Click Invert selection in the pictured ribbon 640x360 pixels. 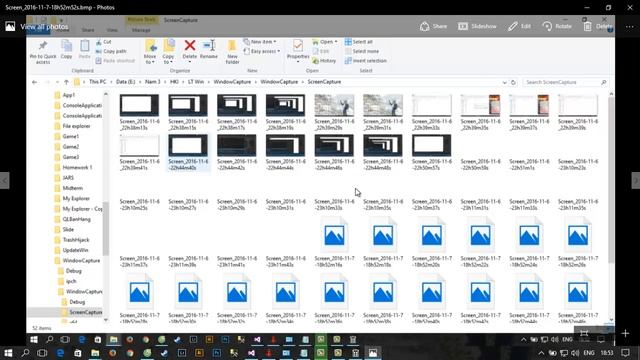pos(366,61)
